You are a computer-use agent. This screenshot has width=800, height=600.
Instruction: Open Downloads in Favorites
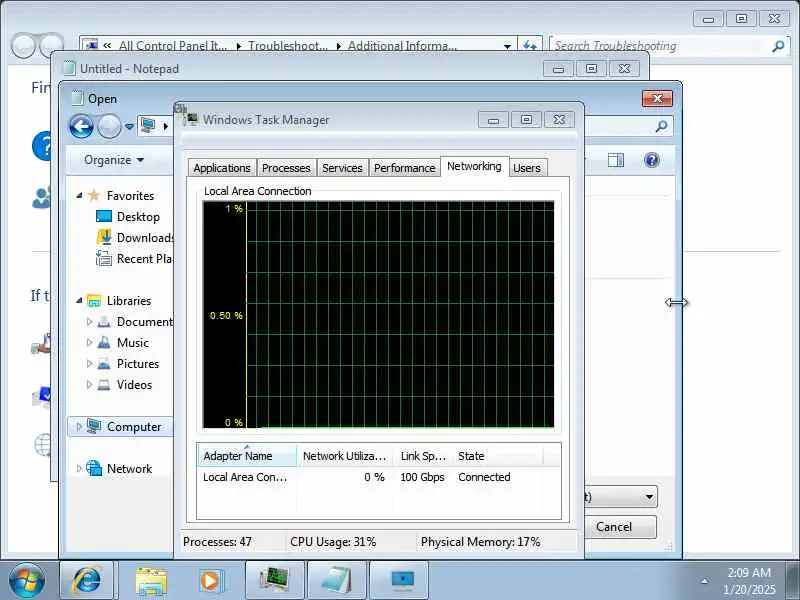pyautogui.click(x=145, y=238)
